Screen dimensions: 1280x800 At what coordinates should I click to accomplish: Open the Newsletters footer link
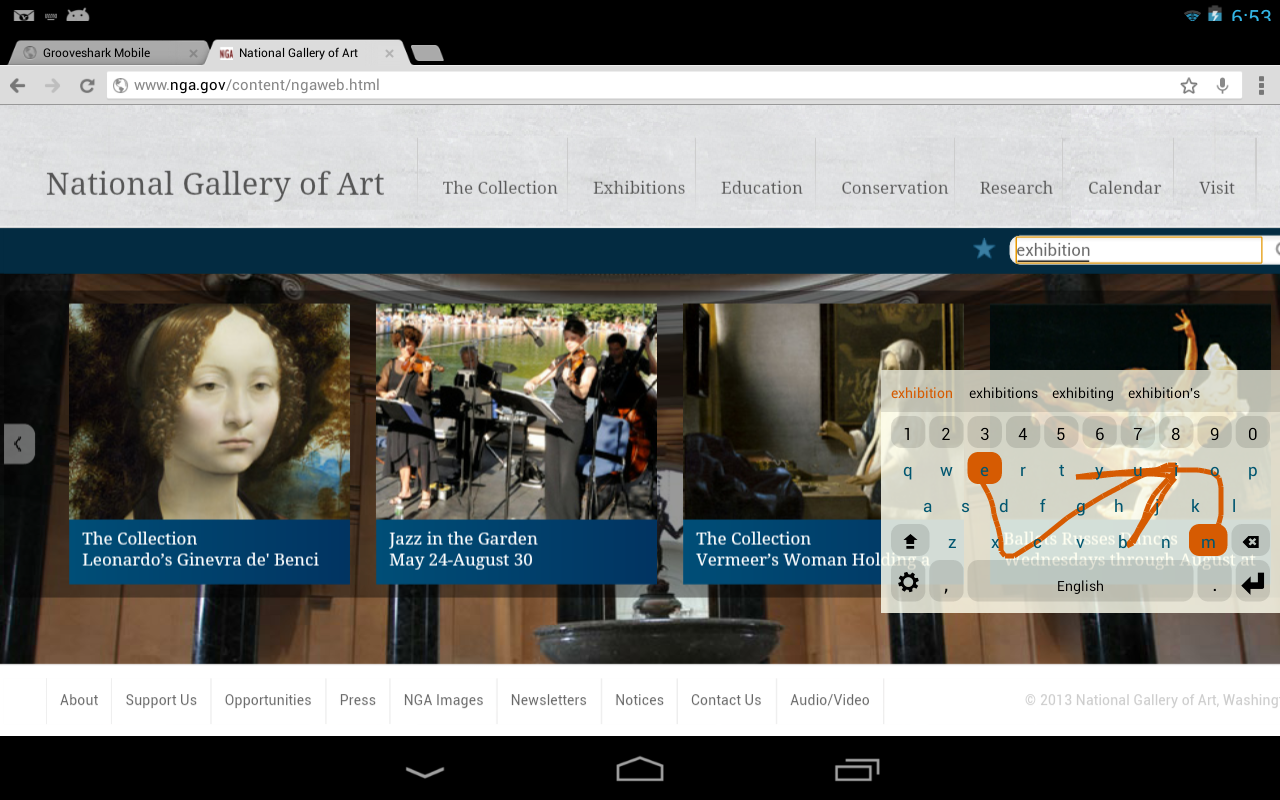[x=549, y=700]
